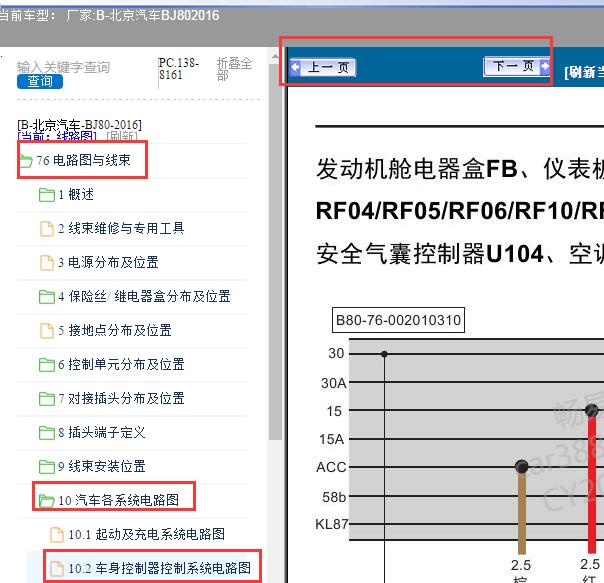Click the ACC power rail label
The image size is (604, 583).
point(331,467)
